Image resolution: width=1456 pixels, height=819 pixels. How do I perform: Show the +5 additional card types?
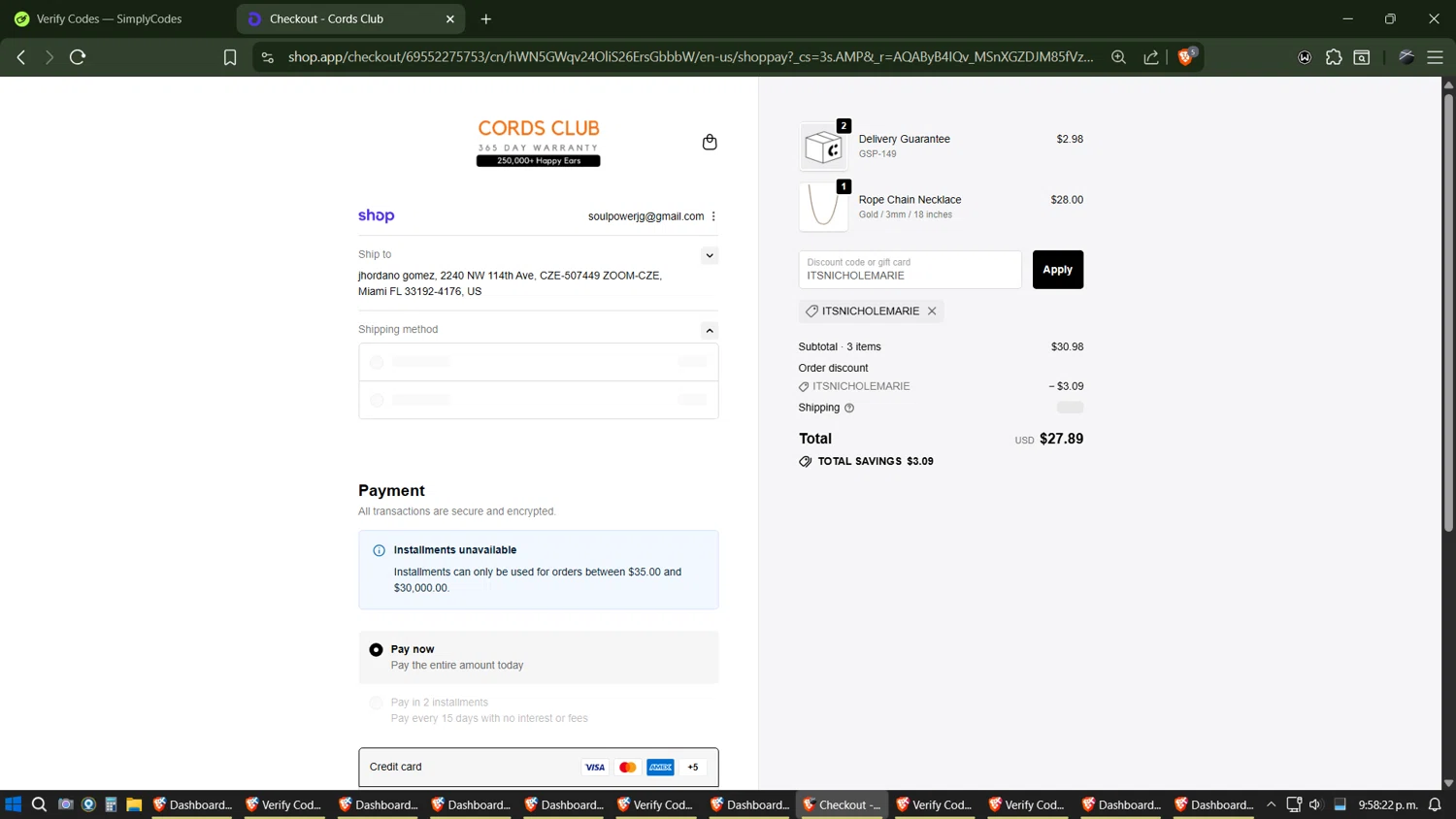click(x=693, y=768)
